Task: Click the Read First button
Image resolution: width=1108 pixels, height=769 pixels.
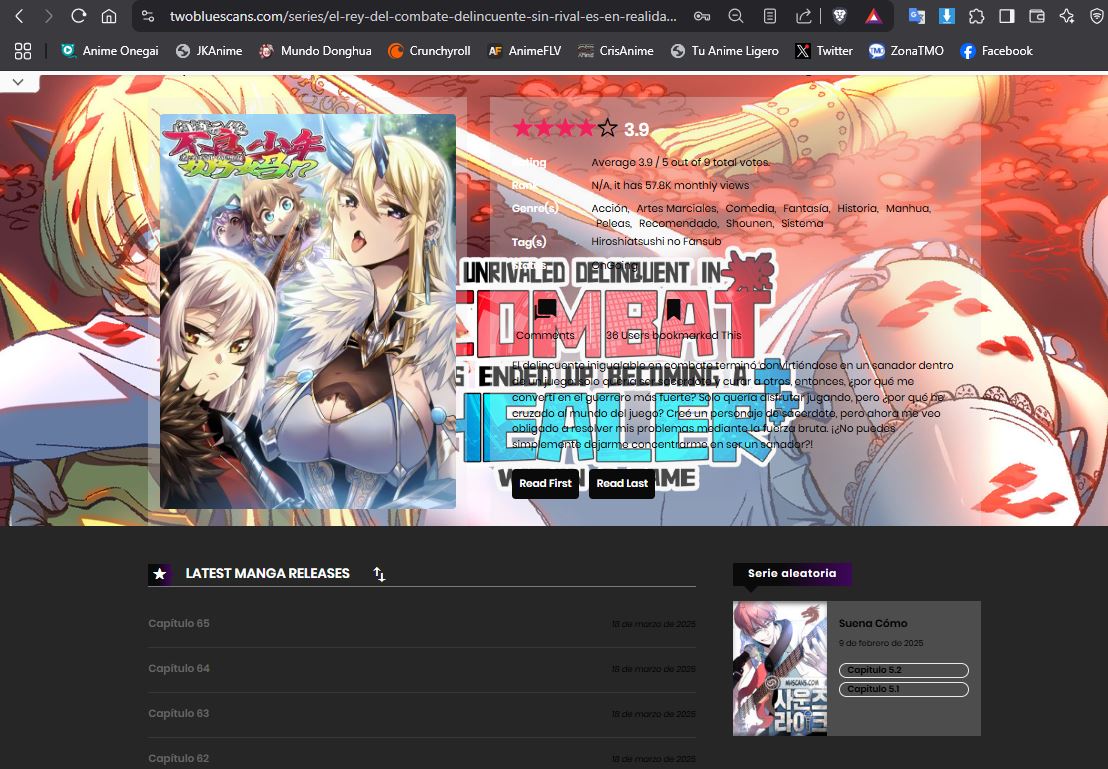Action: click(546, 483)
